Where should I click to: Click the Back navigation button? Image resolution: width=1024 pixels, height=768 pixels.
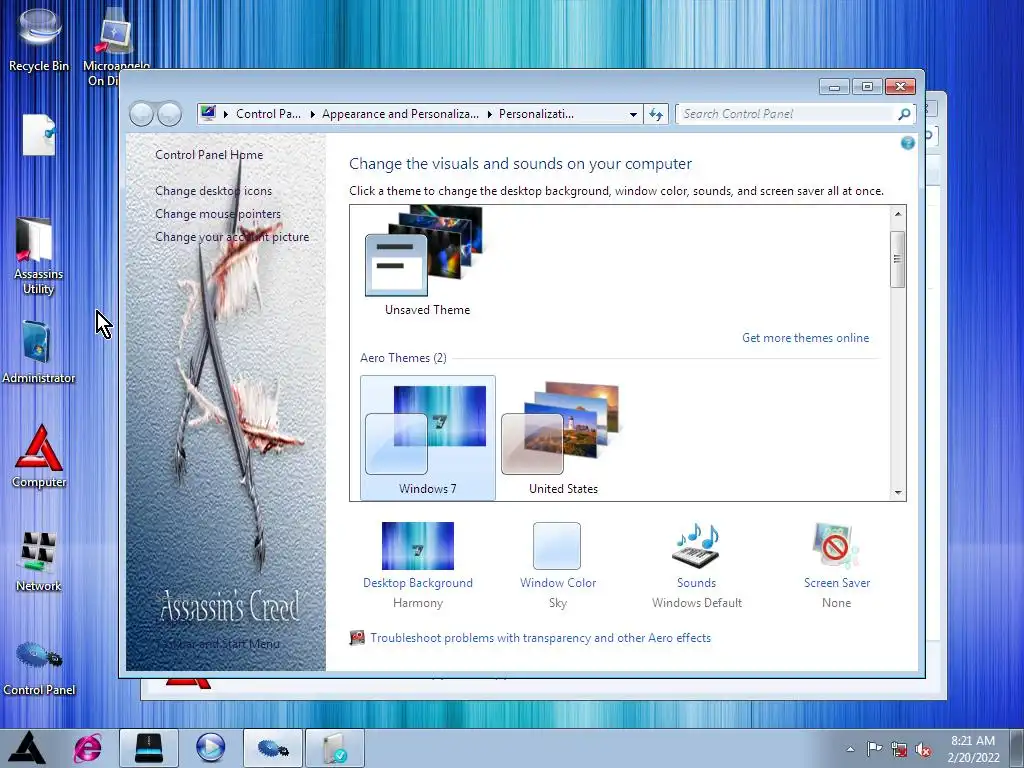click(x=142, y=114)
